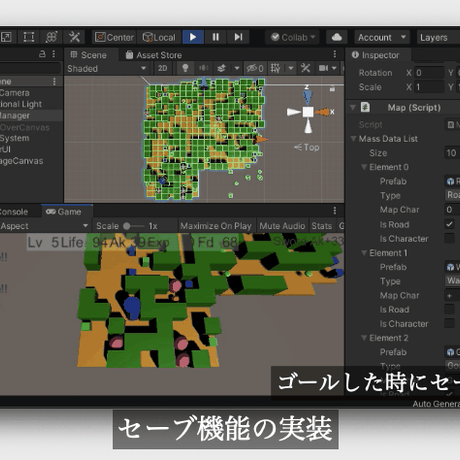Open Hierarchy panel kebab menu

pyautogui.click(x=54, y=54)
